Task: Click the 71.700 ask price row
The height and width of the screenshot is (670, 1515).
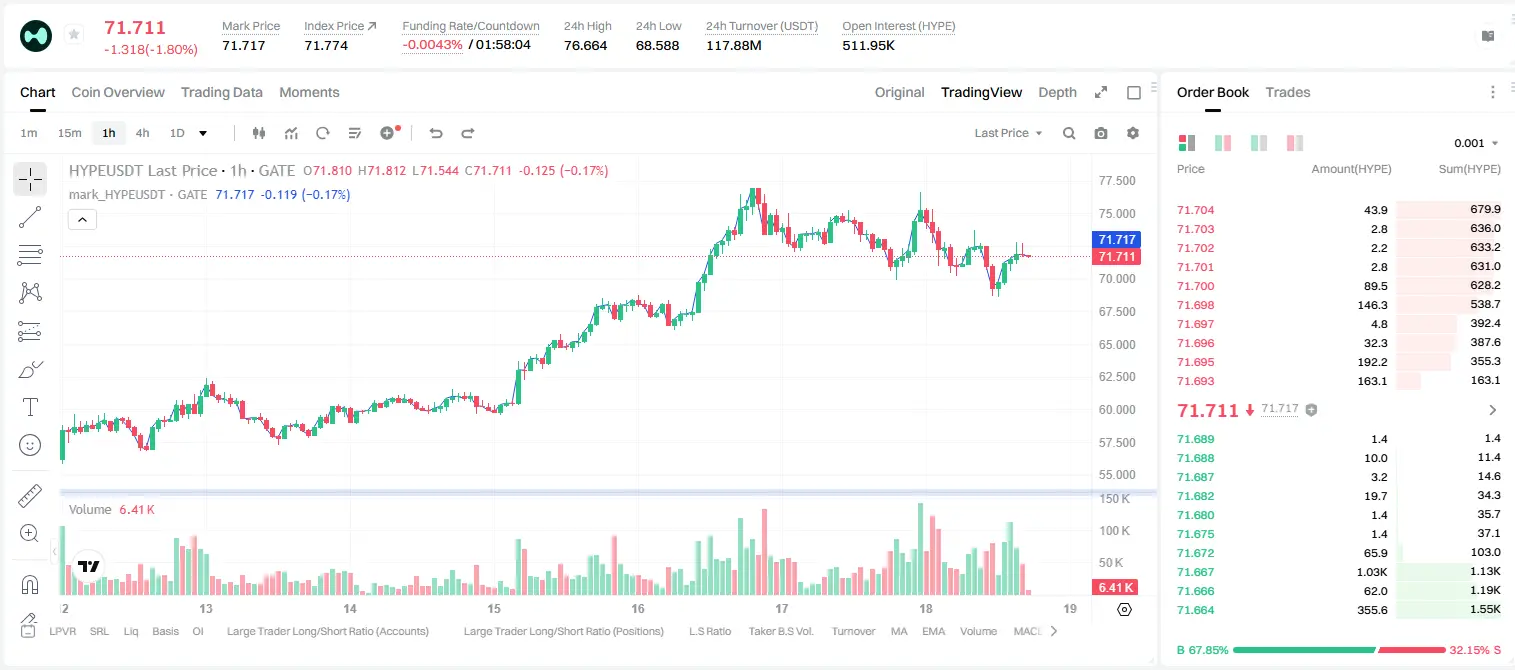Action: click(1339, 286)
